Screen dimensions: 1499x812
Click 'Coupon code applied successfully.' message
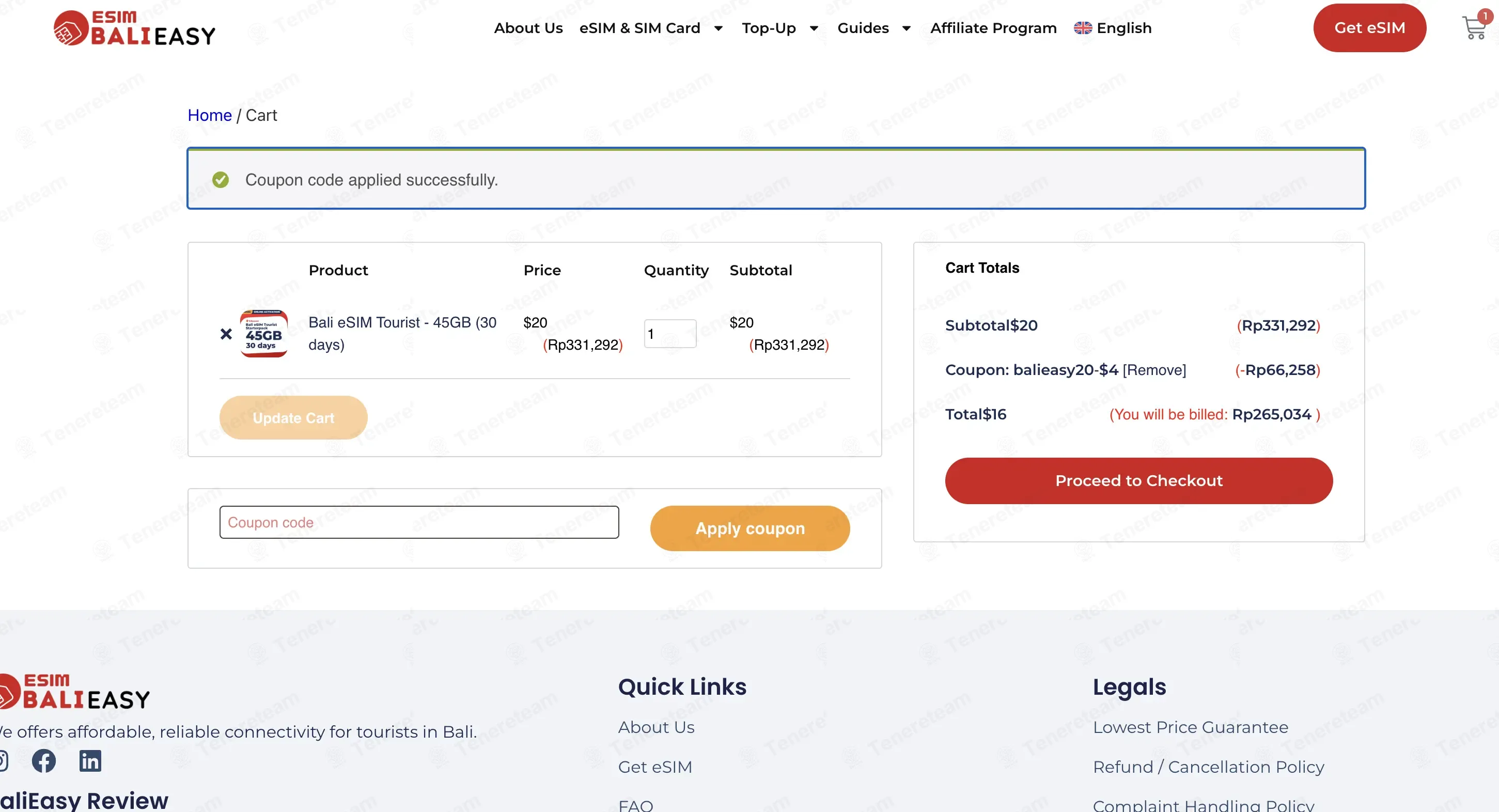click(371, 180)
